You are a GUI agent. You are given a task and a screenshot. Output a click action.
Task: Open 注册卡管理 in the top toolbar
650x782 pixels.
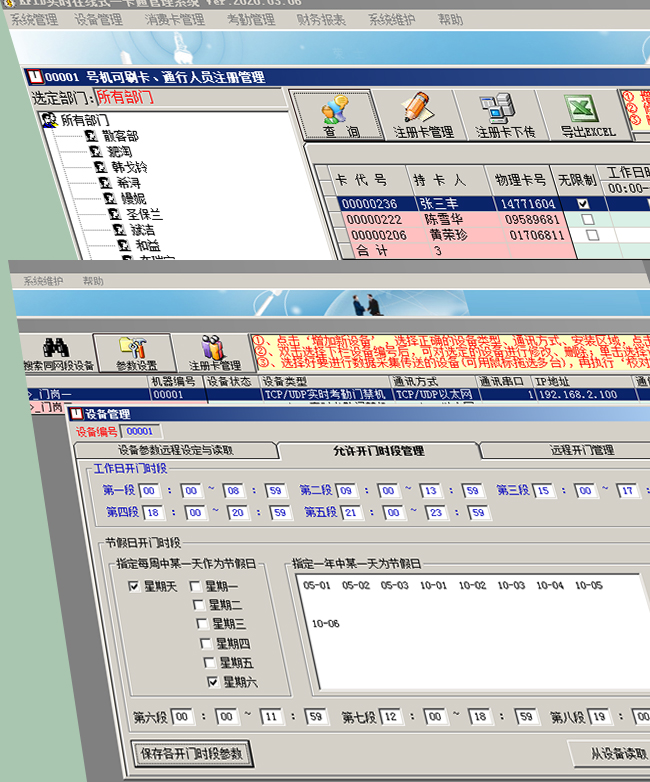[x=423, y=115]
